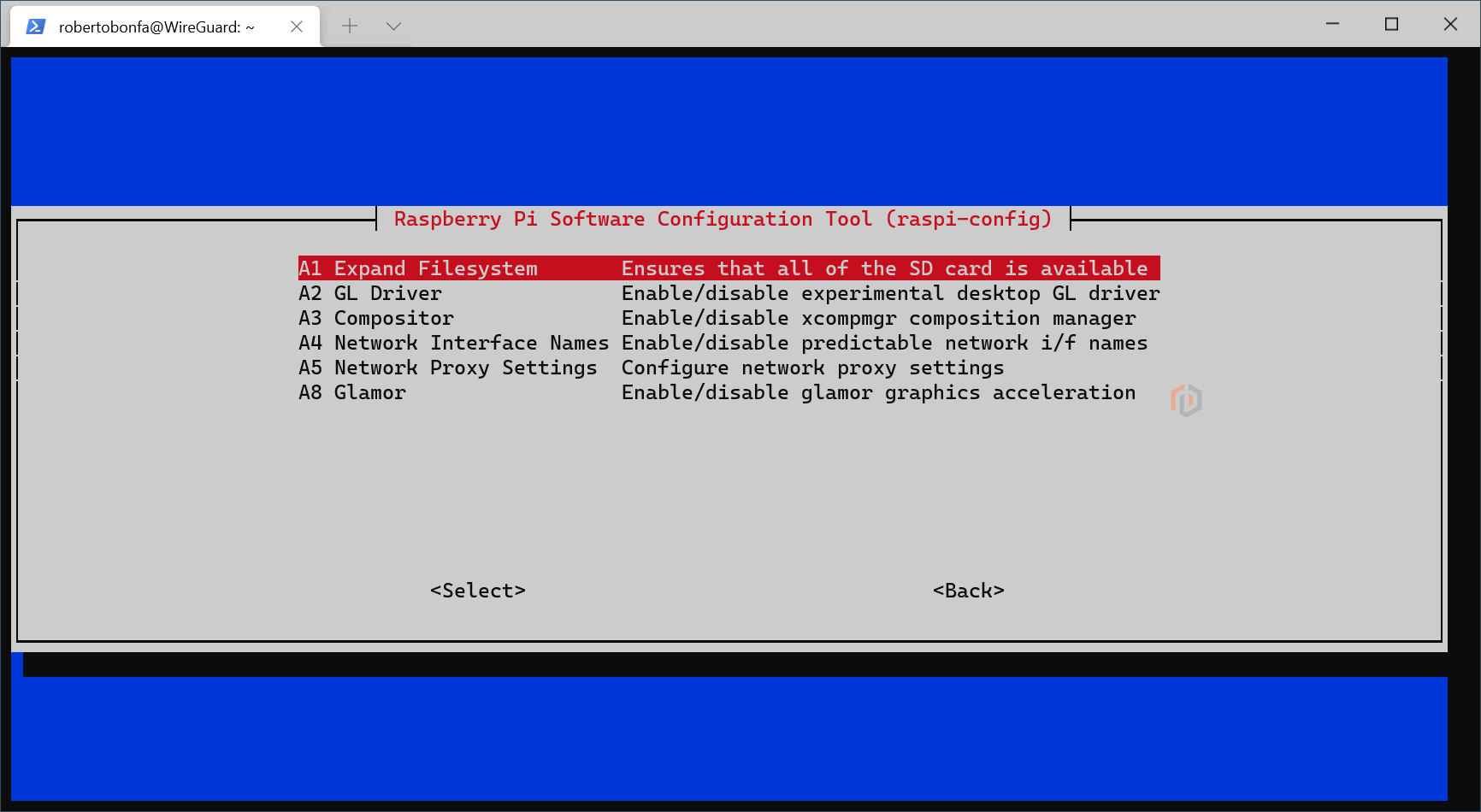Minimize the terminal window
1481x812 pixels.
click(x=1332, y=24)
